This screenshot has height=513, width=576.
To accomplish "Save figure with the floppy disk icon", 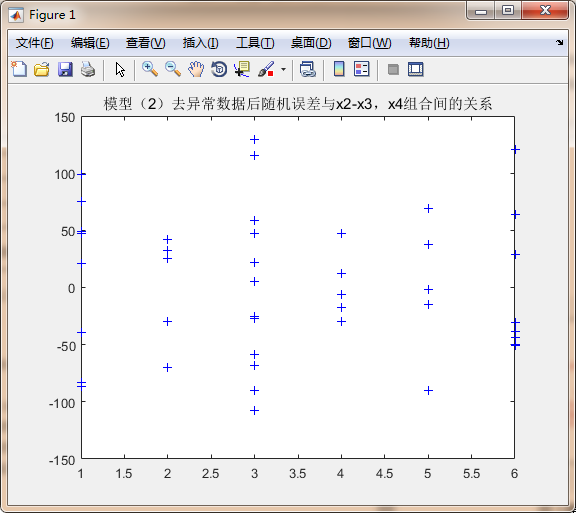I will (65, 69).
